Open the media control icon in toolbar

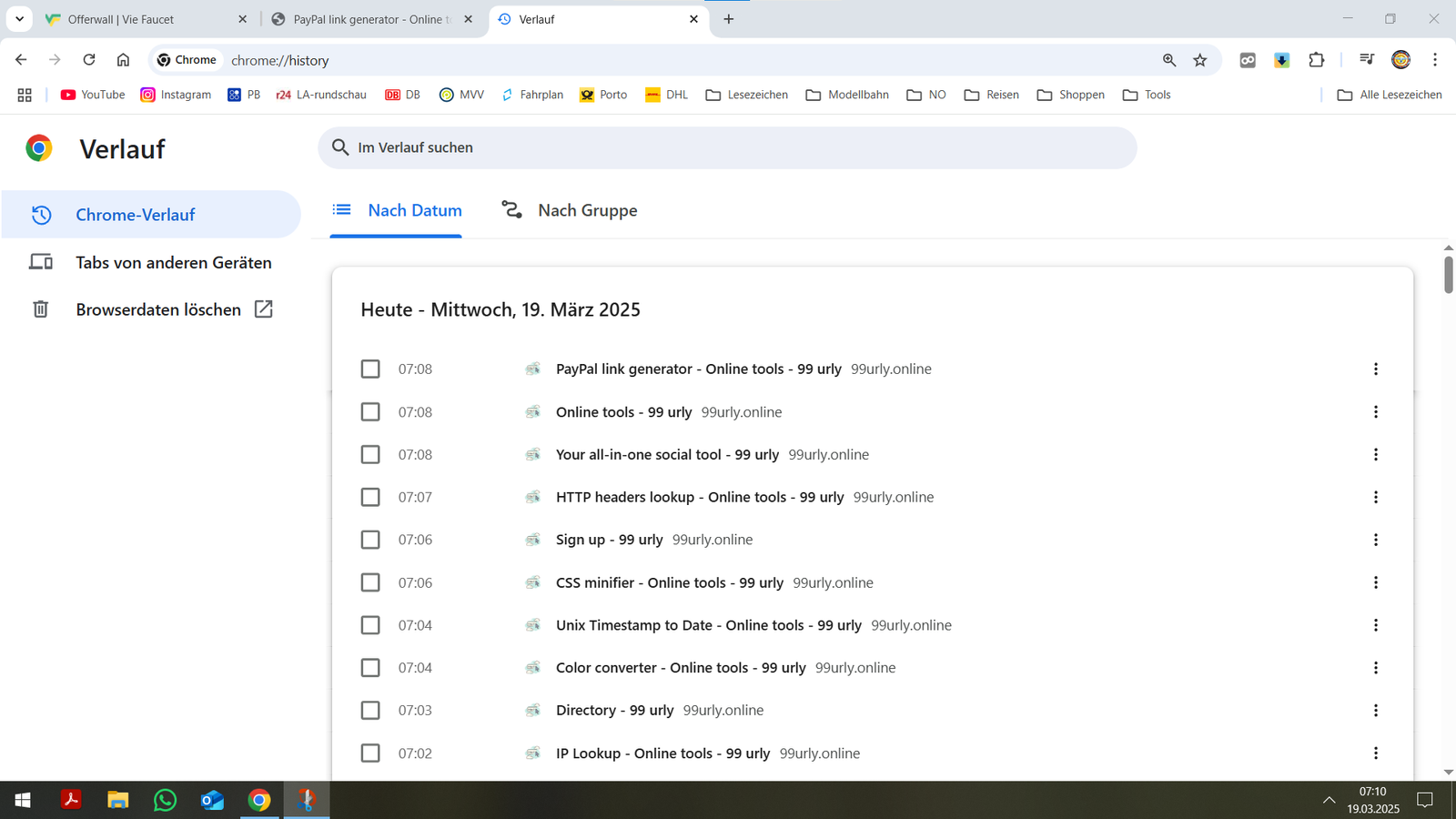(x=1367, y=60)
